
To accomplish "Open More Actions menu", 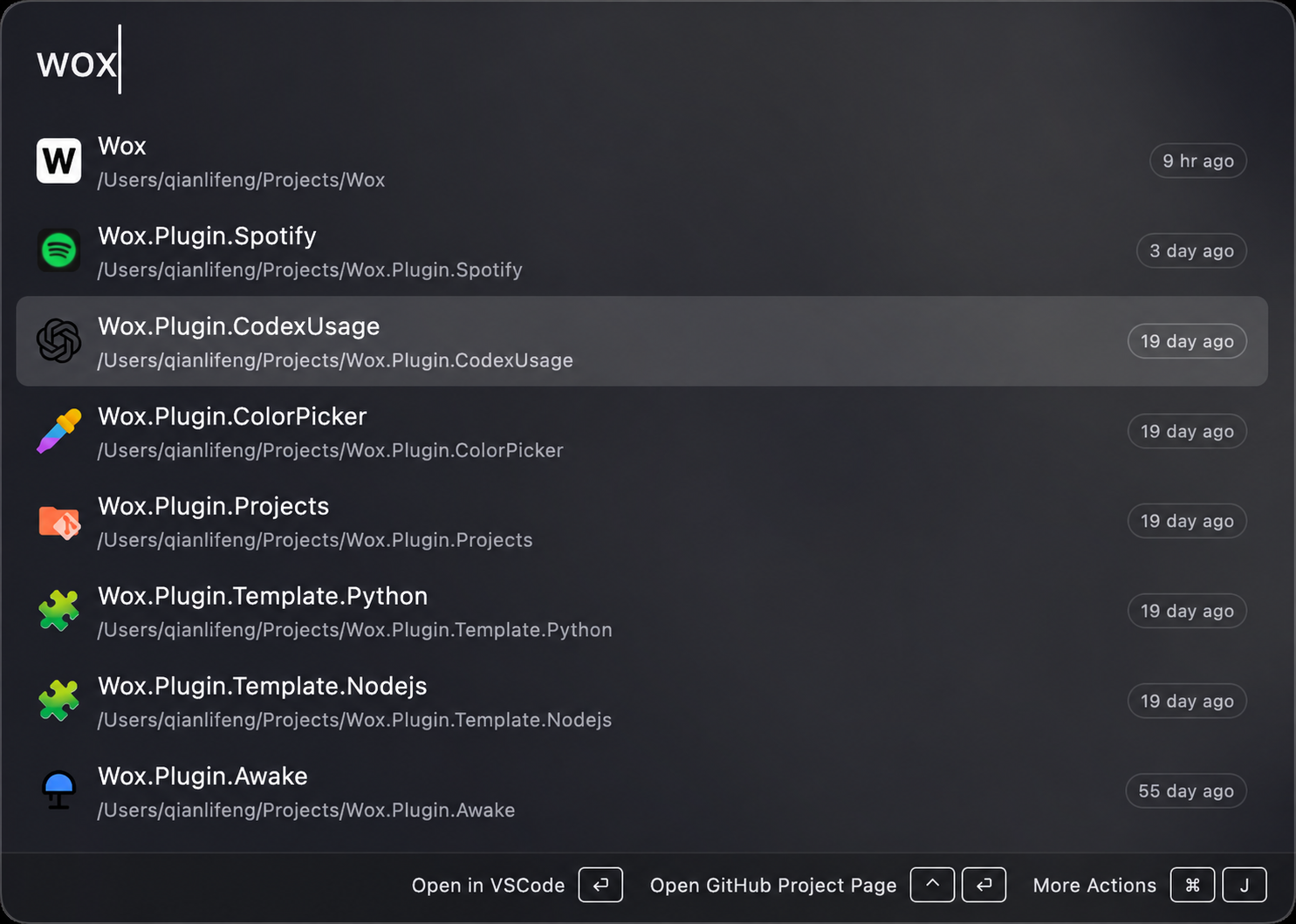I will tap(1094, 885).
